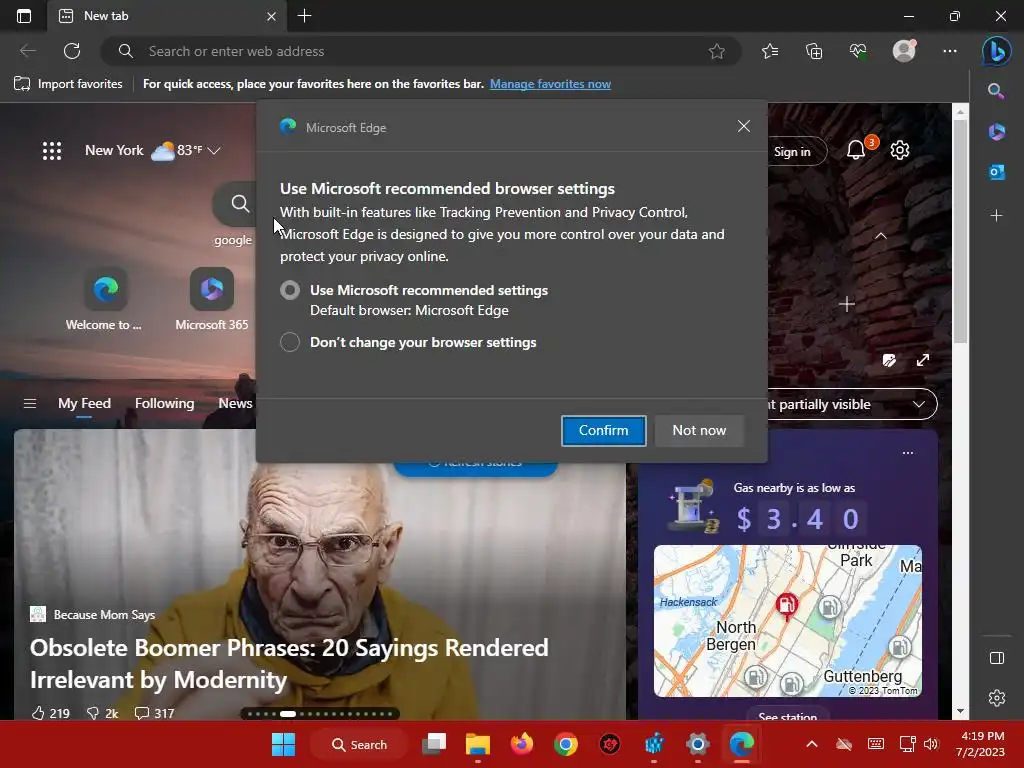Viewport: 1024px width, 768px height.
Task: Switch to the My Feed tab
Action: [84, 404]
